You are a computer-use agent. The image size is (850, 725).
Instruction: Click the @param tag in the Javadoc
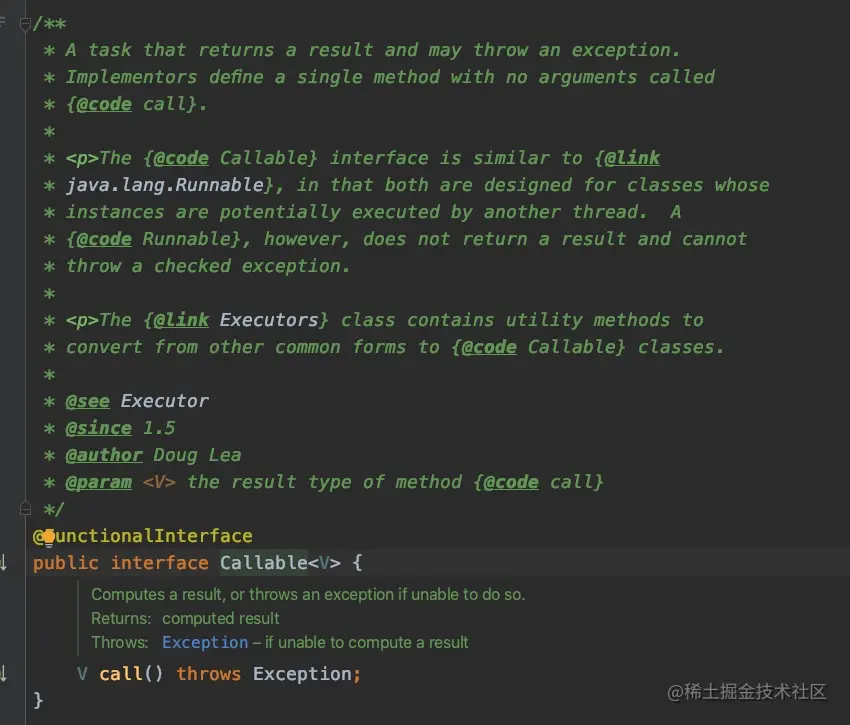pyautogui.click(x=98, y=482)
